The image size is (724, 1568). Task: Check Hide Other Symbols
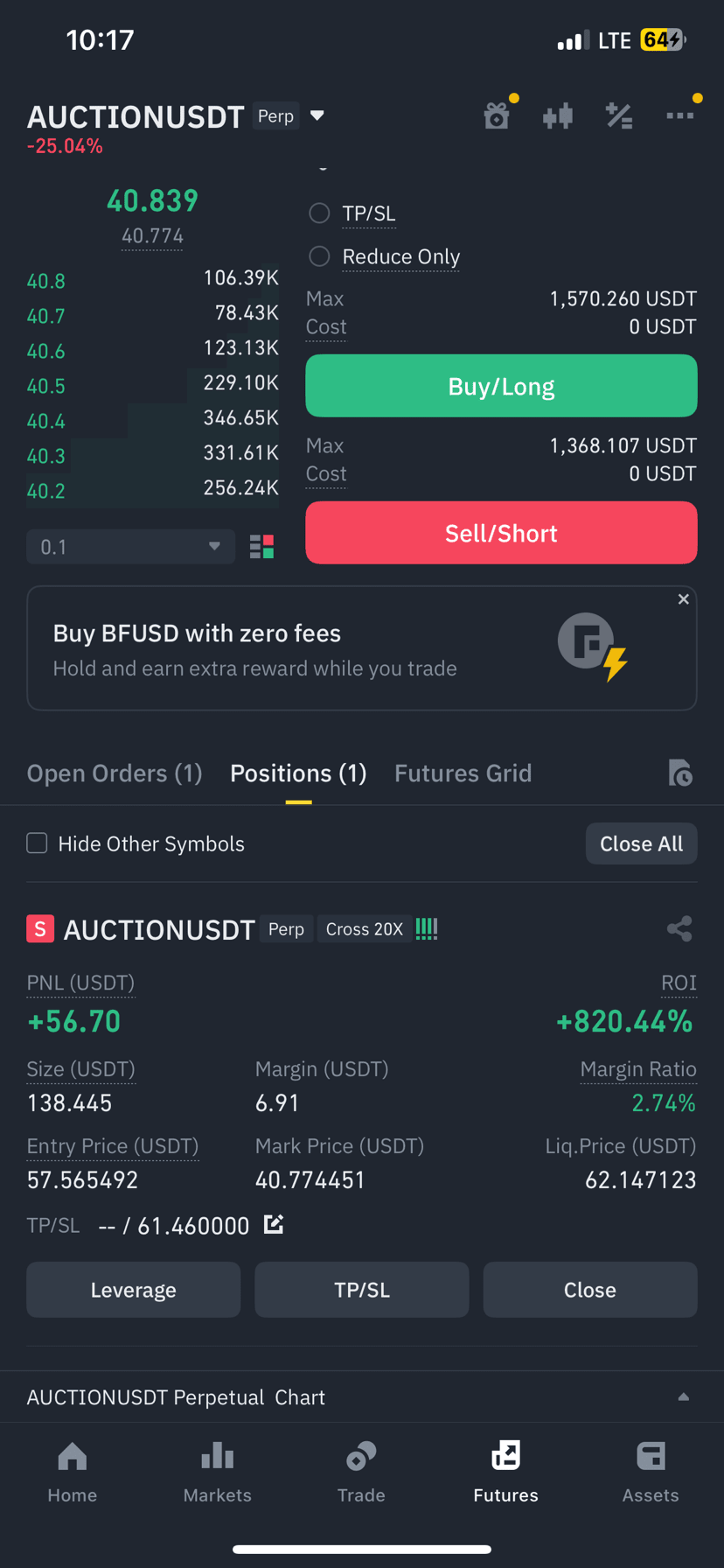pyautogui.click(x=37, y=843)
